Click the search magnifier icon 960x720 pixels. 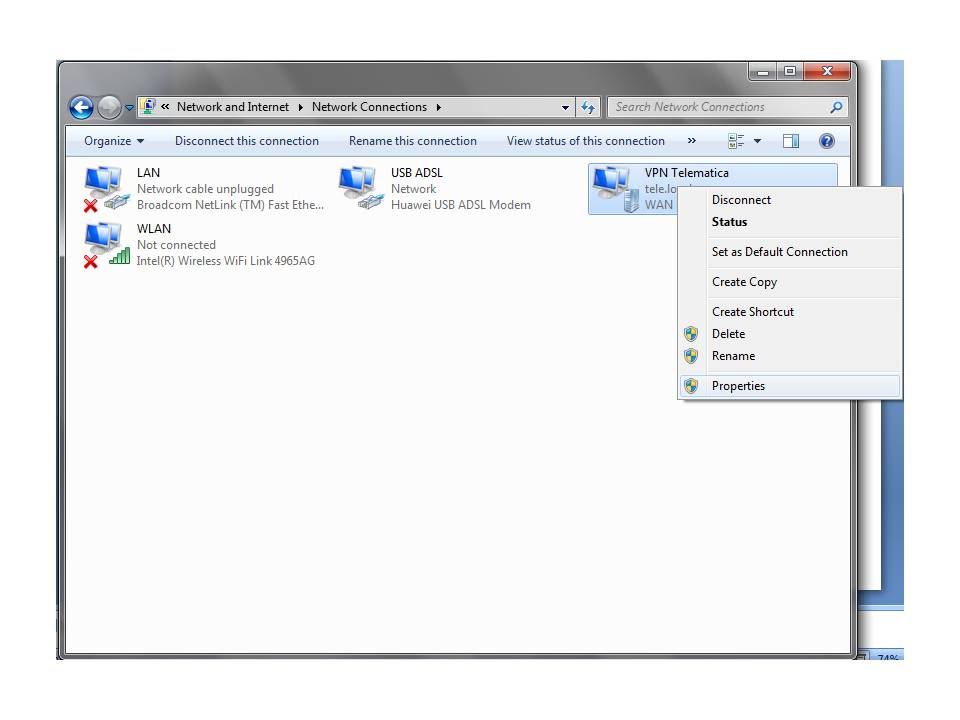click(x=836, y=107)
